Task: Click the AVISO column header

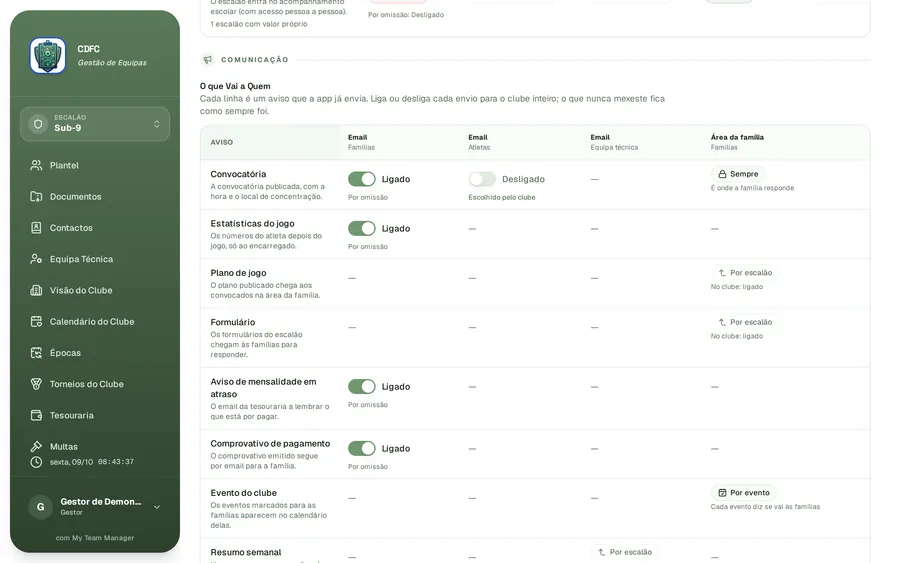Action: 222,142
